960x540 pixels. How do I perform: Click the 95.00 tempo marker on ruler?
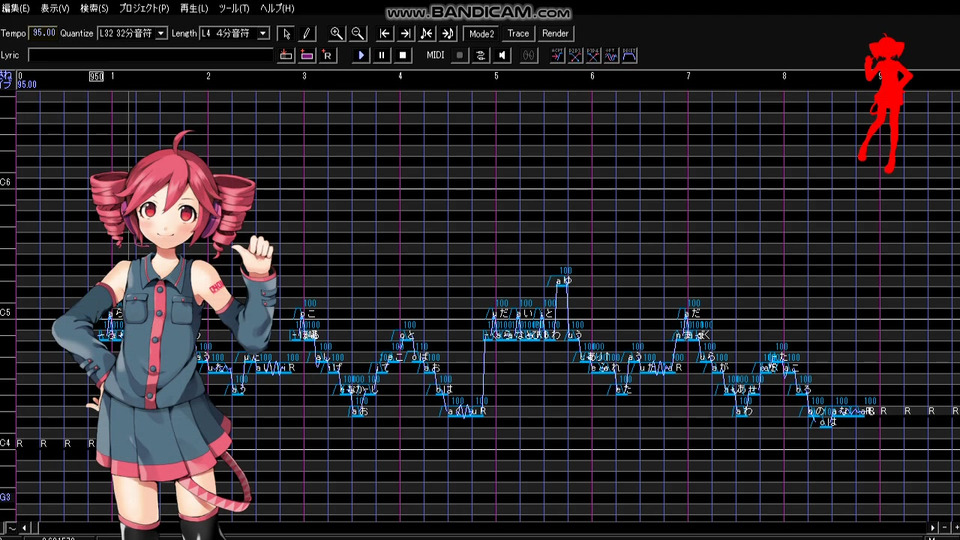click(27, 84)
